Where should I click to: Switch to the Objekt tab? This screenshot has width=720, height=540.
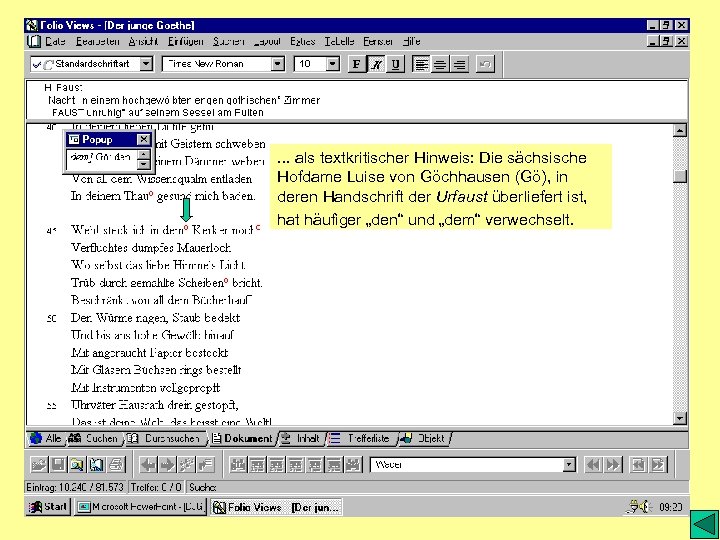pyautogui.click(x=423, y=439)
